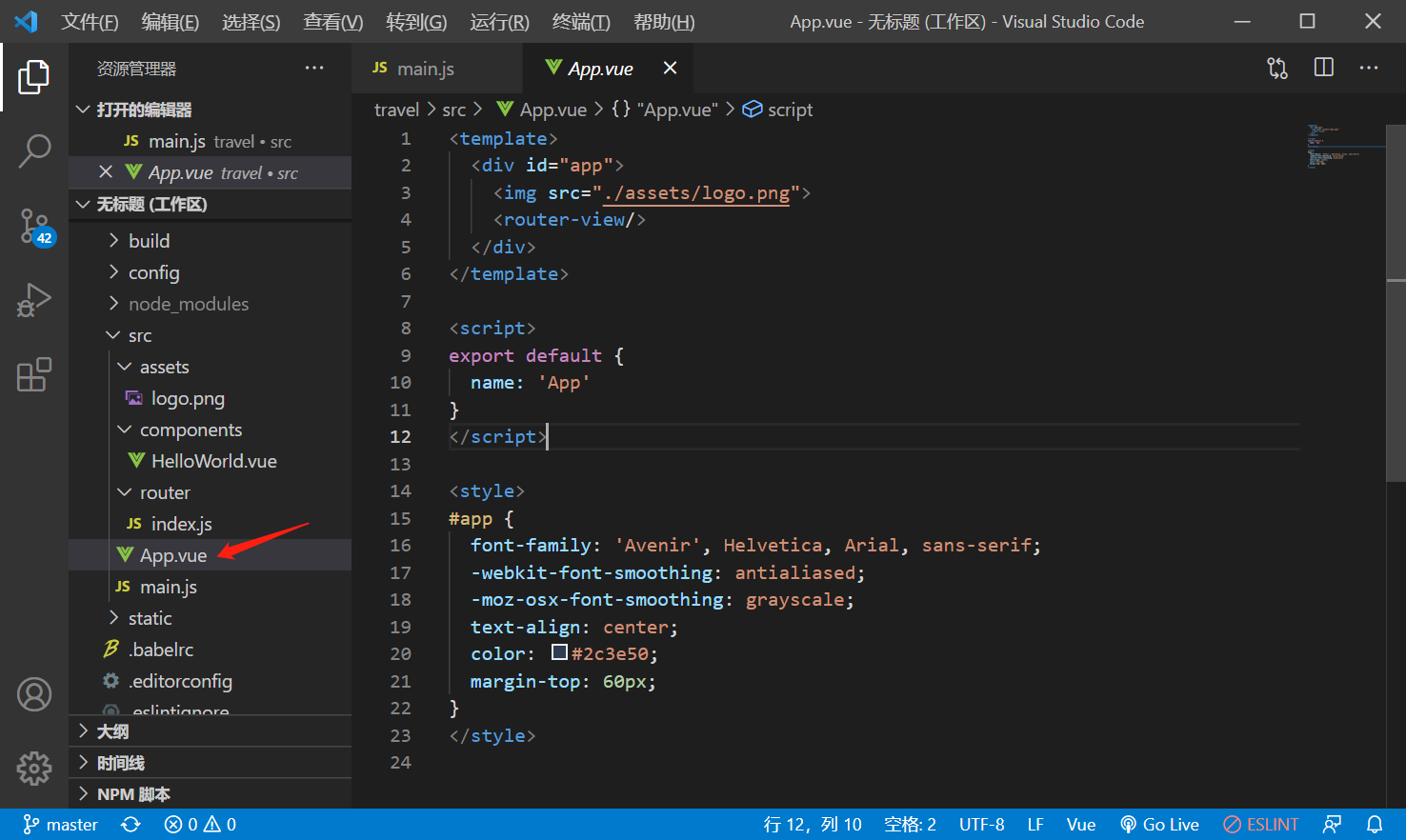Open the 帮助(H) menu

click(664, 22)
